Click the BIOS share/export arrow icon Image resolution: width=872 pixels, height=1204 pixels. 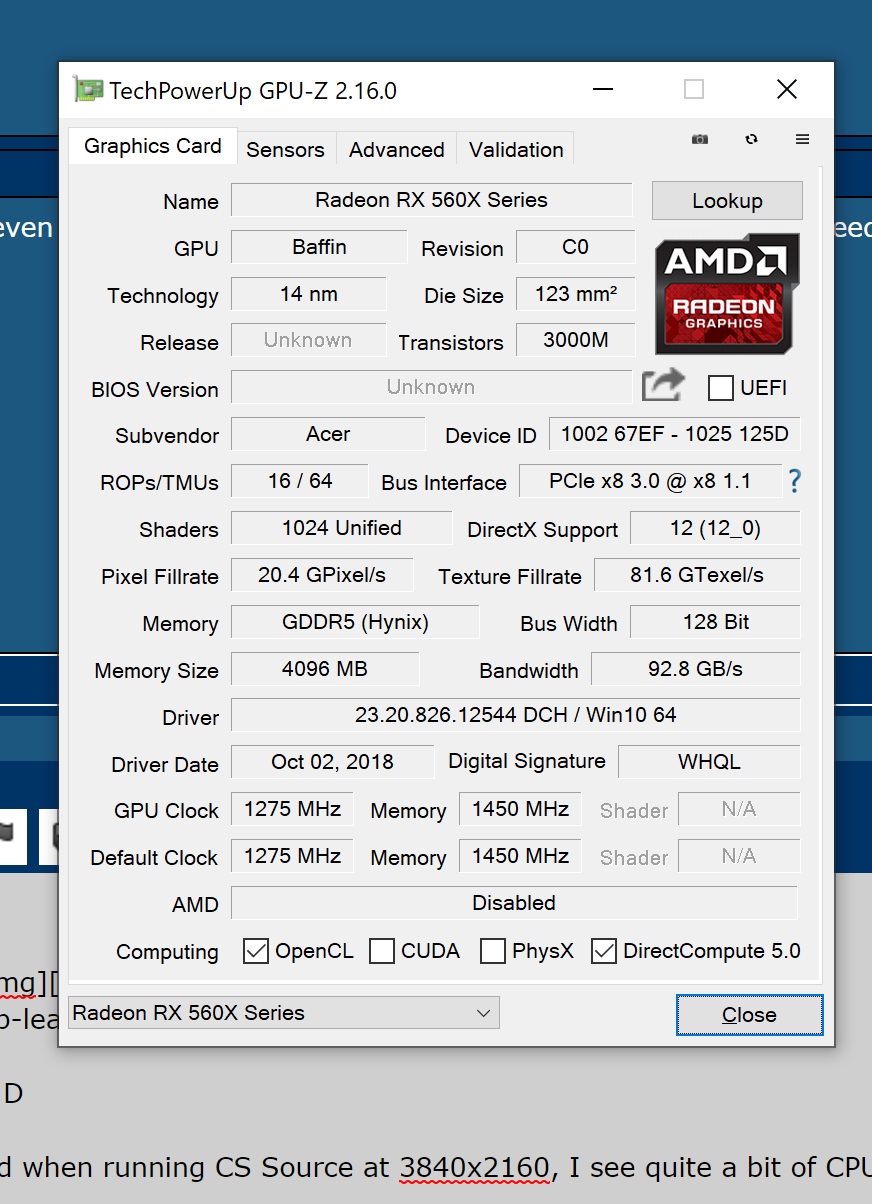[x=663, y=385]
